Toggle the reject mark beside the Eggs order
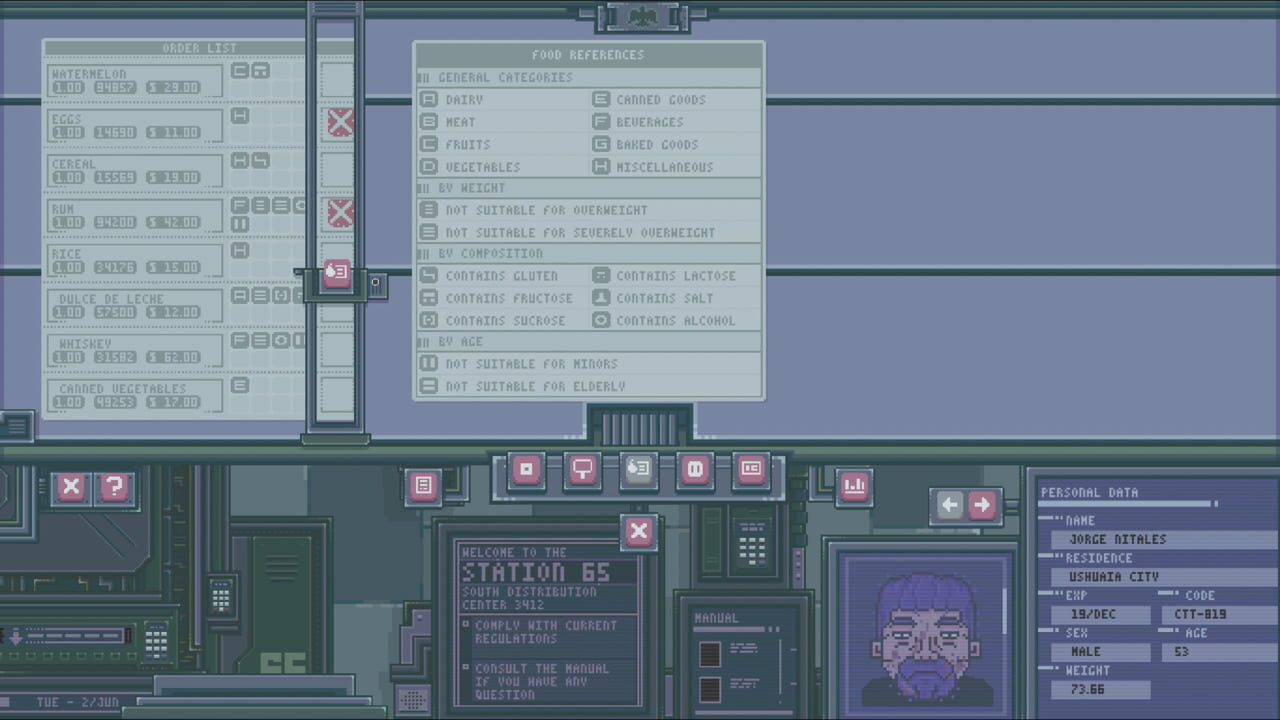 [x=340, y=122]
